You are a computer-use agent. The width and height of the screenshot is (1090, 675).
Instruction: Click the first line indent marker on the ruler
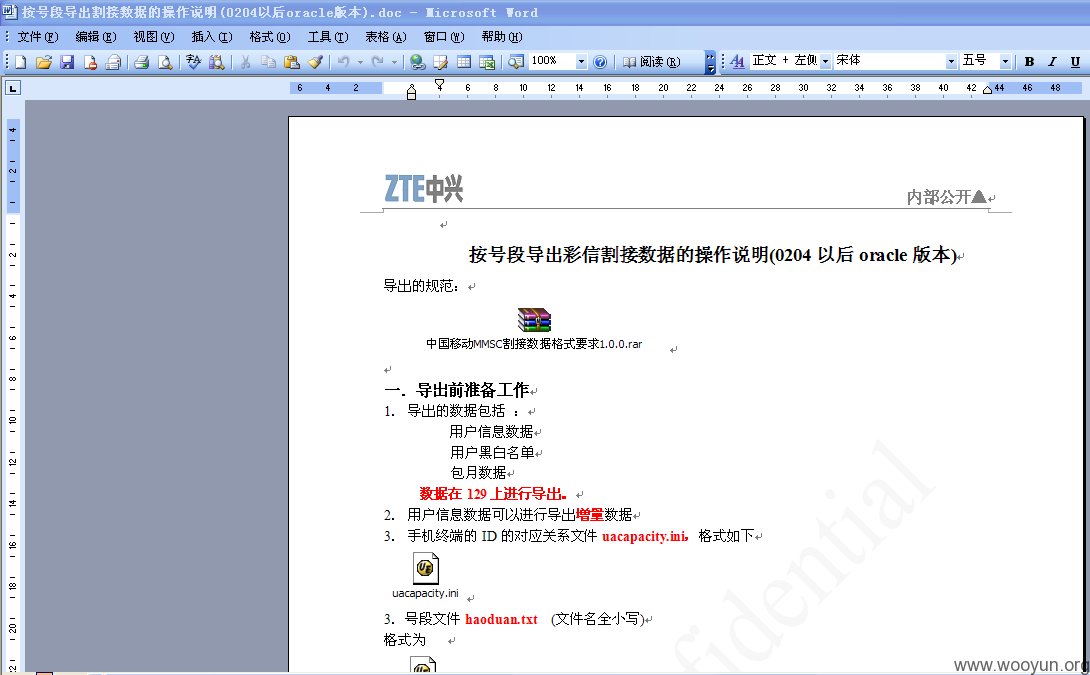pos(439,84)
